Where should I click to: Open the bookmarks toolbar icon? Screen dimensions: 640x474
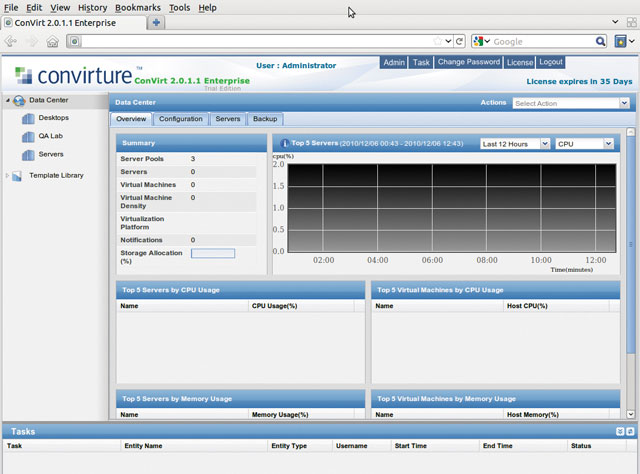(620, 41)
